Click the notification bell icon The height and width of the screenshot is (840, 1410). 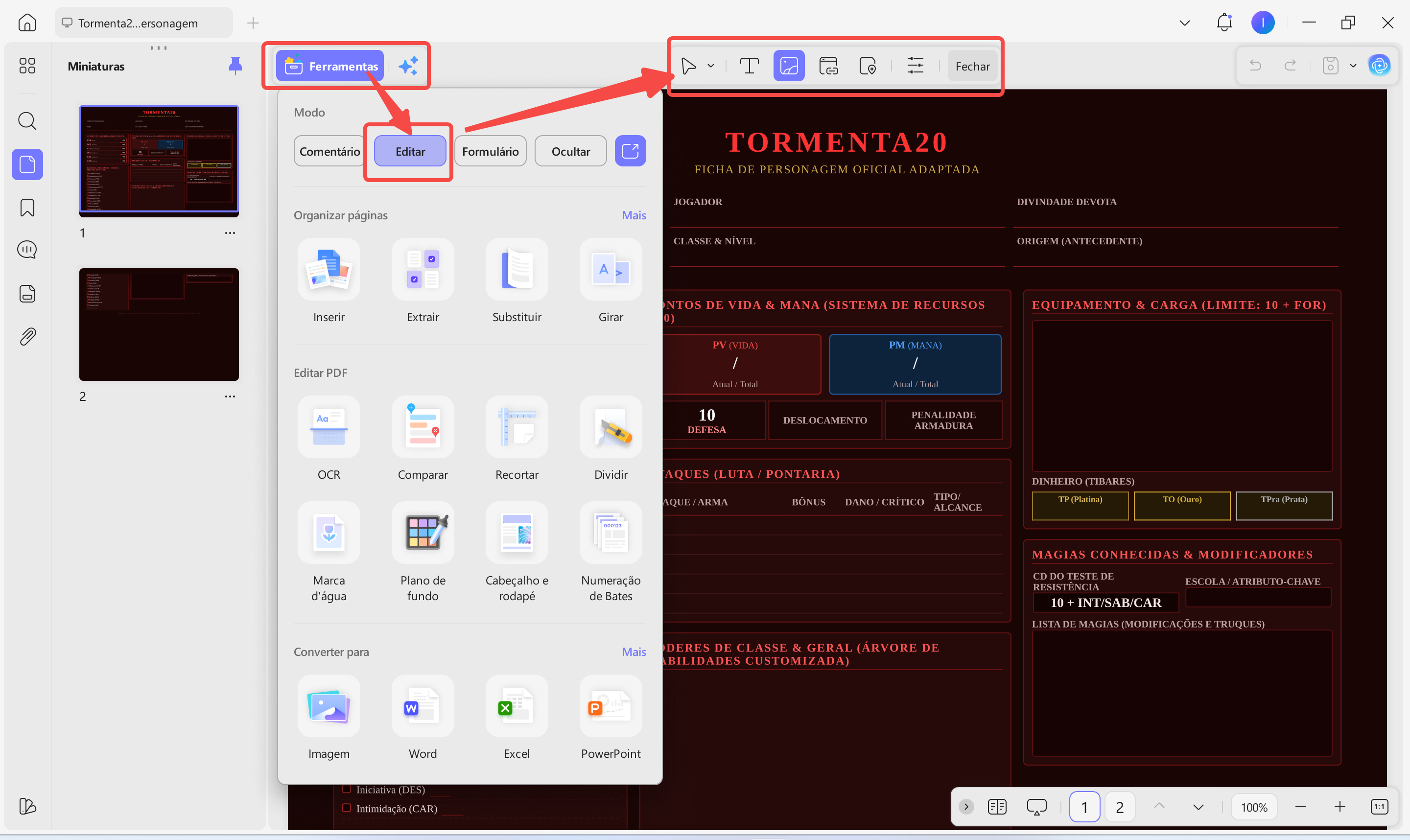click(x=1224, y=23)
